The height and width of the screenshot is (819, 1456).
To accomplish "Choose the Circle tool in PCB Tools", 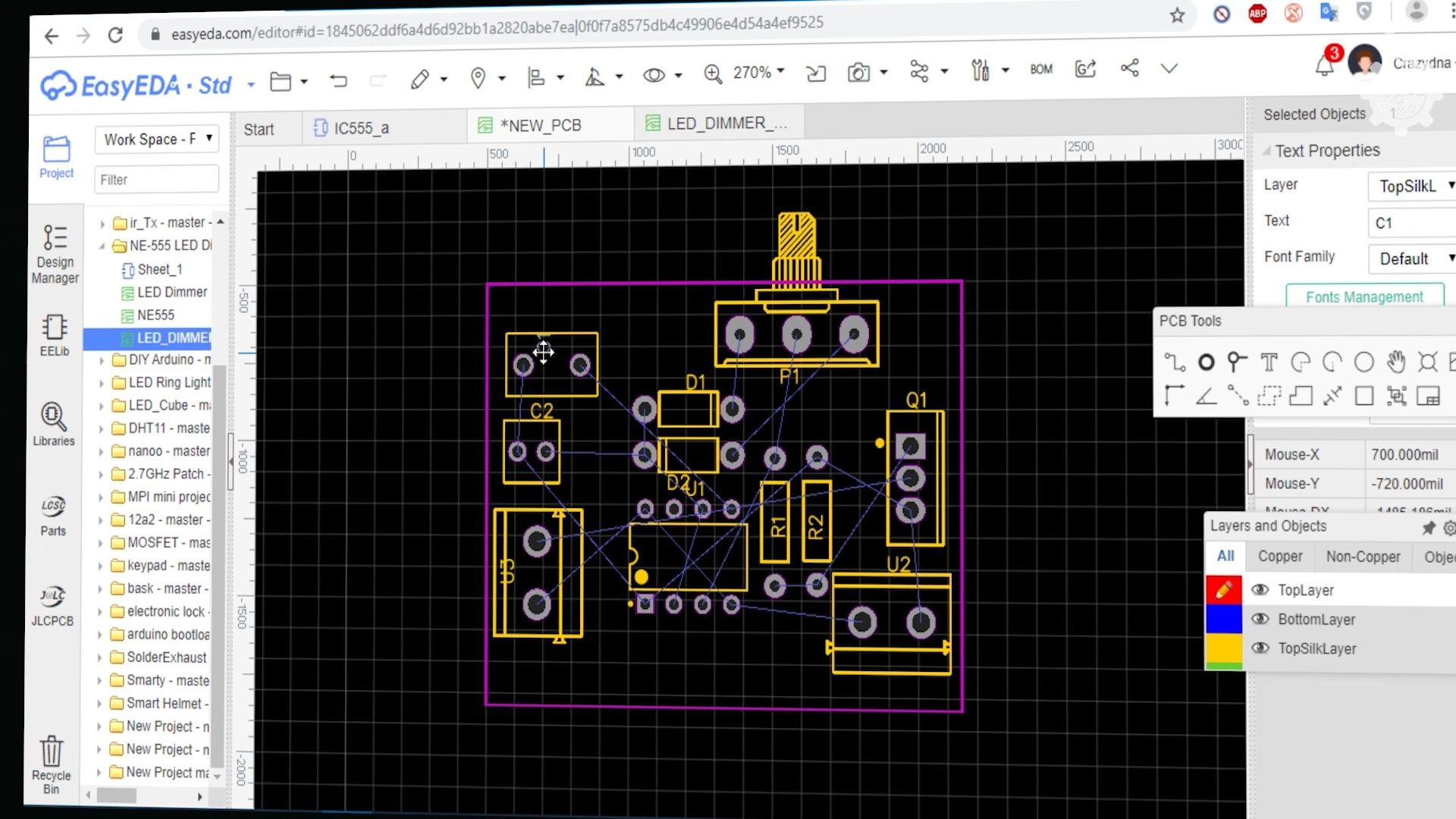I will (x=1364, y=362).
